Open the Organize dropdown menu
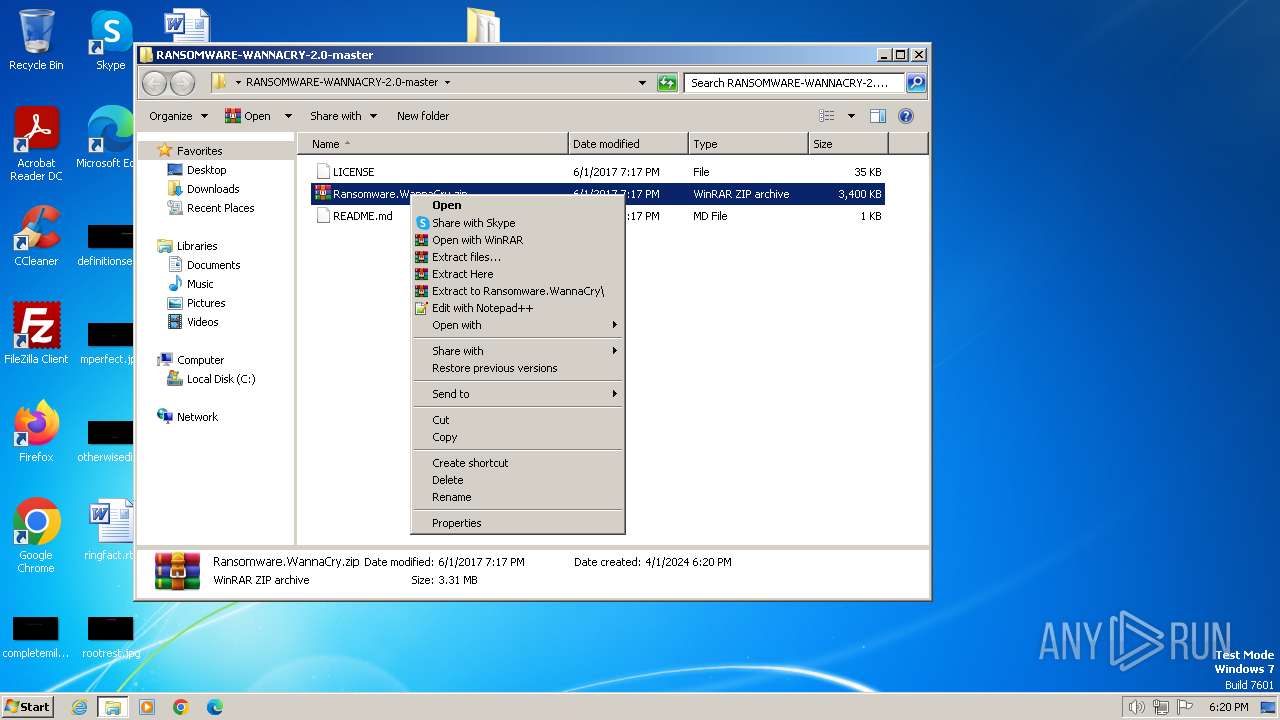The width and height of the screenshot is (1280, 720). pyautogui.click(x=178, y=116)
